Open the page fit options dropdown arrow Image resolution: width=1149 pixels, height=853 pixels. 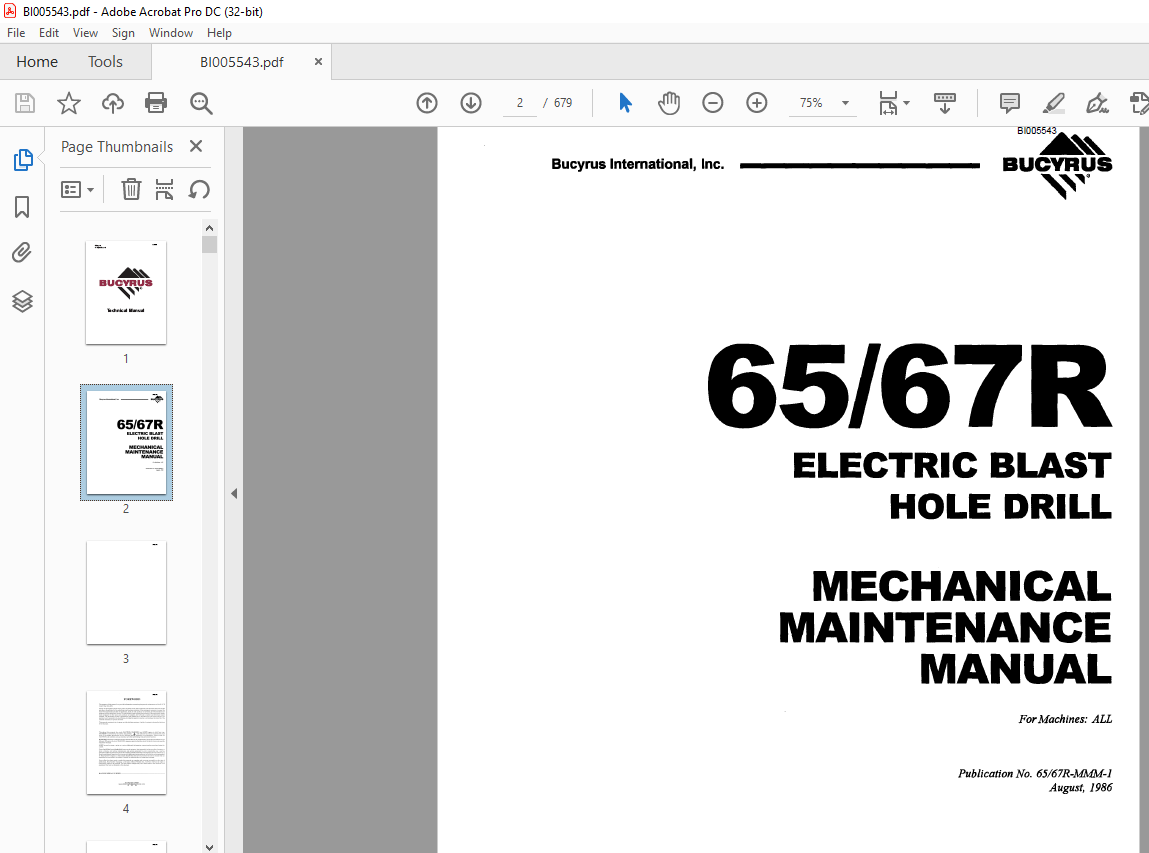906,103
